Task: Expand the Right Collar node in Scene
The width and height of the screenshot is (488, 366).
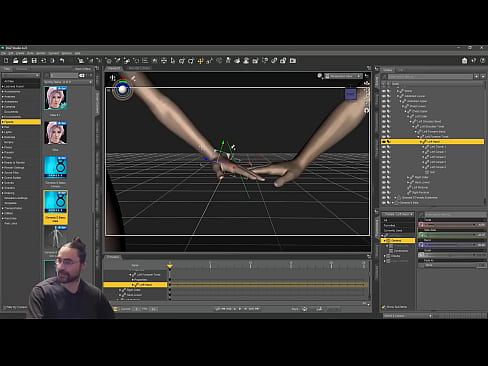Action: point(407,177)
